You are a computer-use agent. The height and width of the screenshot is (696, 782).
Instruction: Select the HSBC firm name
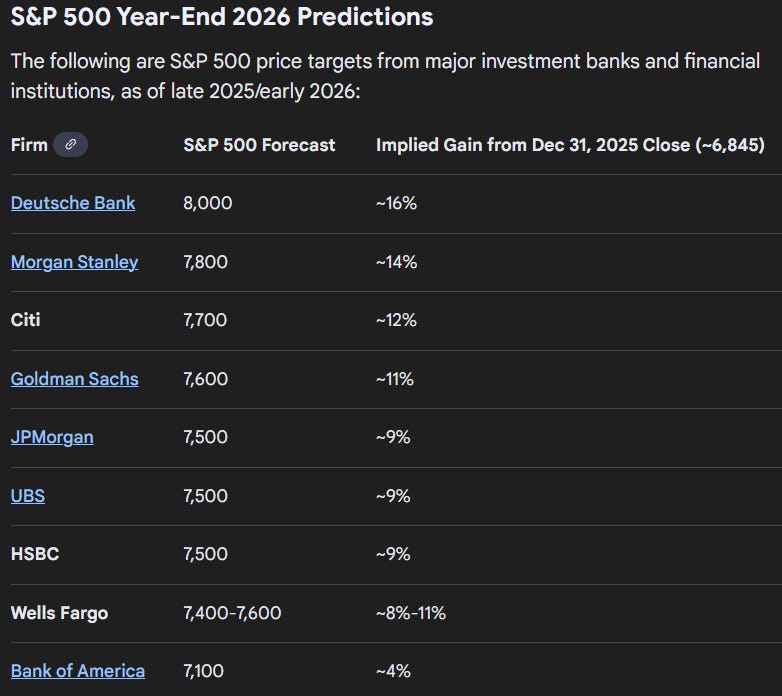tap(34, 554)
